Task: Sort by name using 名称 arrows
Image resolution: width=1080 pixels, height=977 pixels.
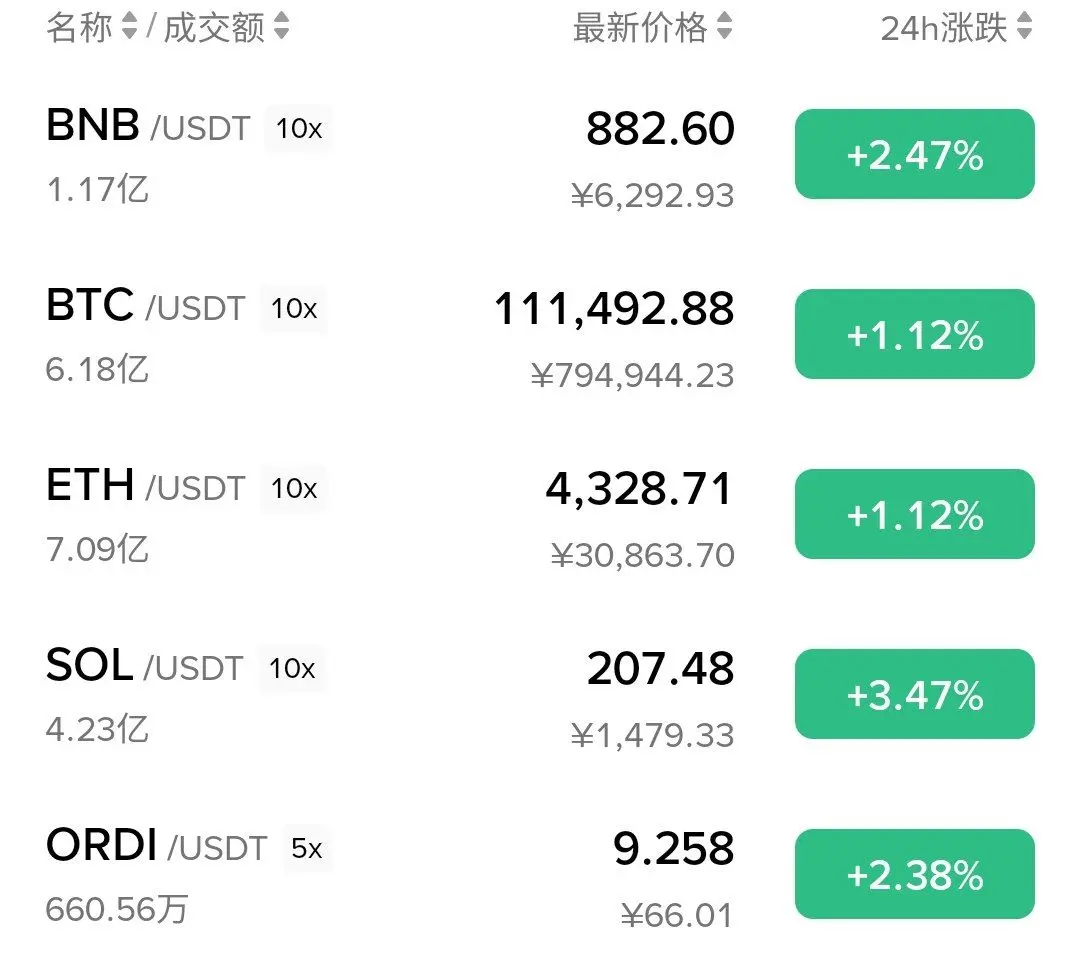Action: (129, 27)
